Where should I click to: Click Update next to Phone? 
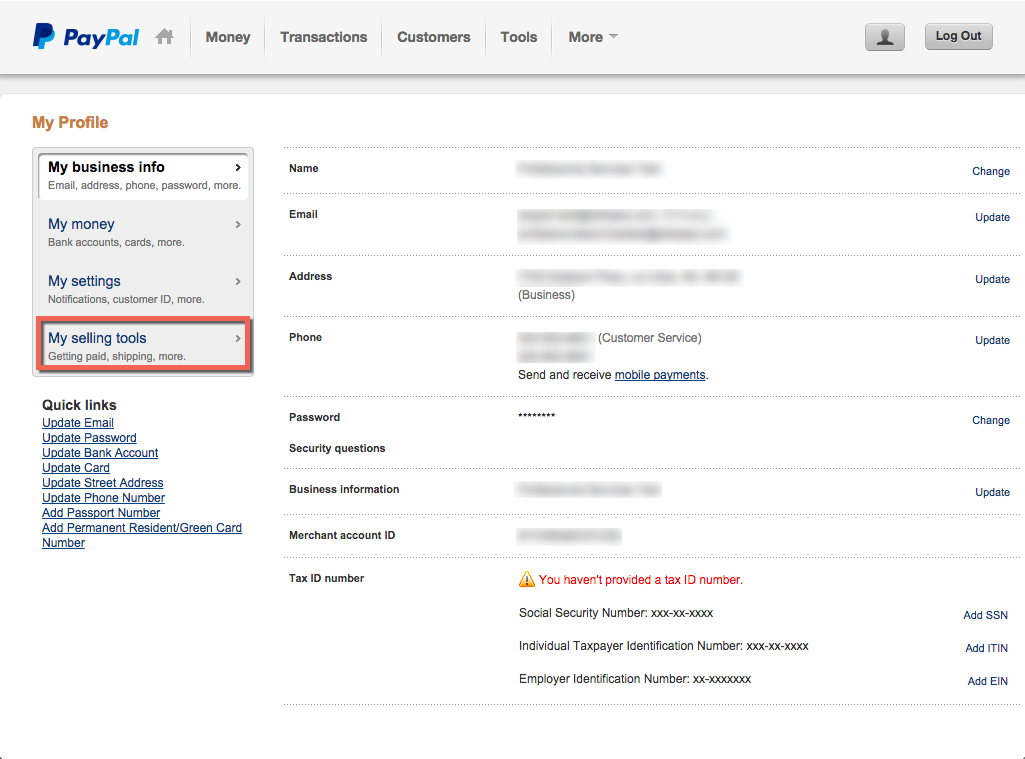(x=992, y=340)
